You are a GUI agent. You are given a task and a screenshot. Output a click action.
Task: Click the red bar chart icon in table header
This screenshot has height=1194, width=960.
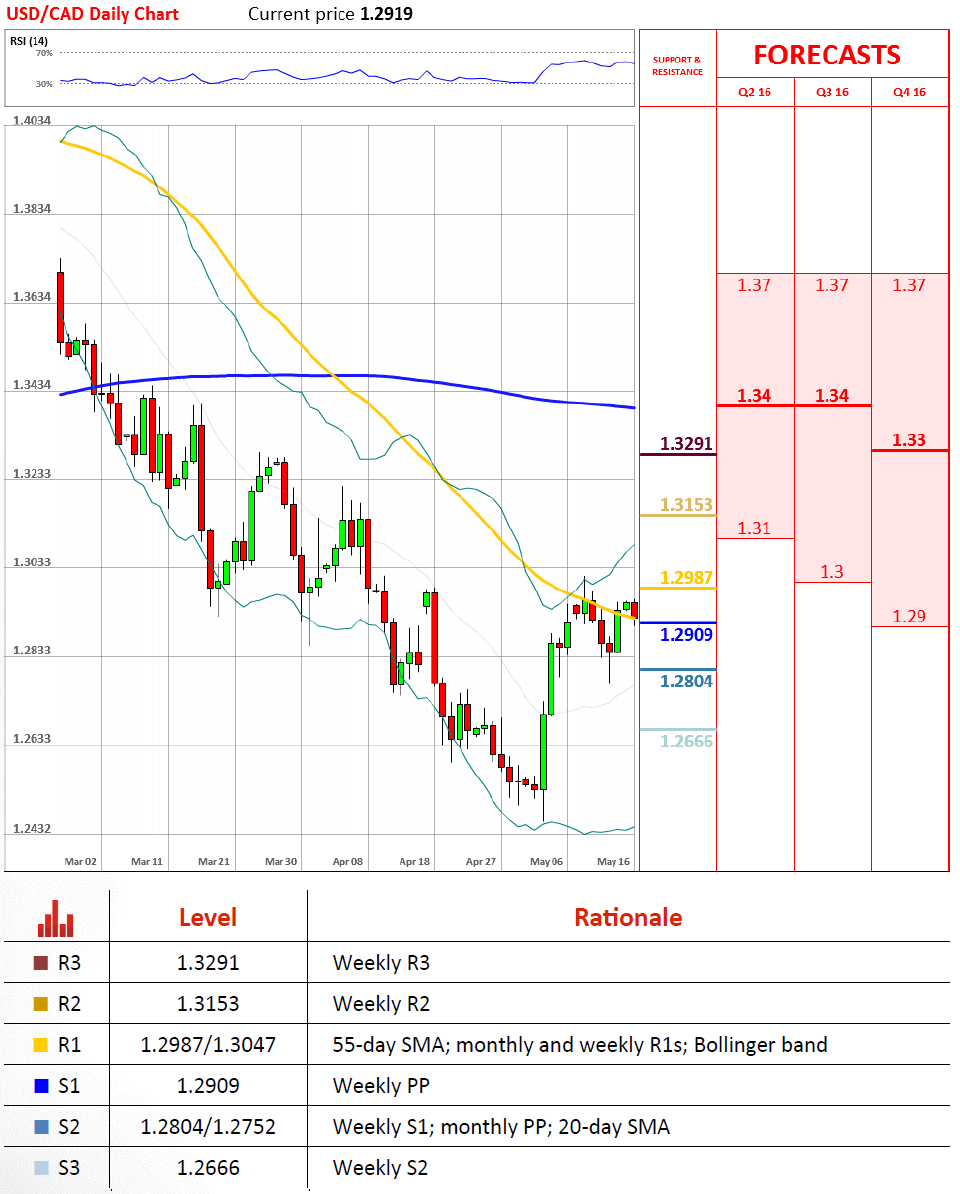(x=56, y=918)
